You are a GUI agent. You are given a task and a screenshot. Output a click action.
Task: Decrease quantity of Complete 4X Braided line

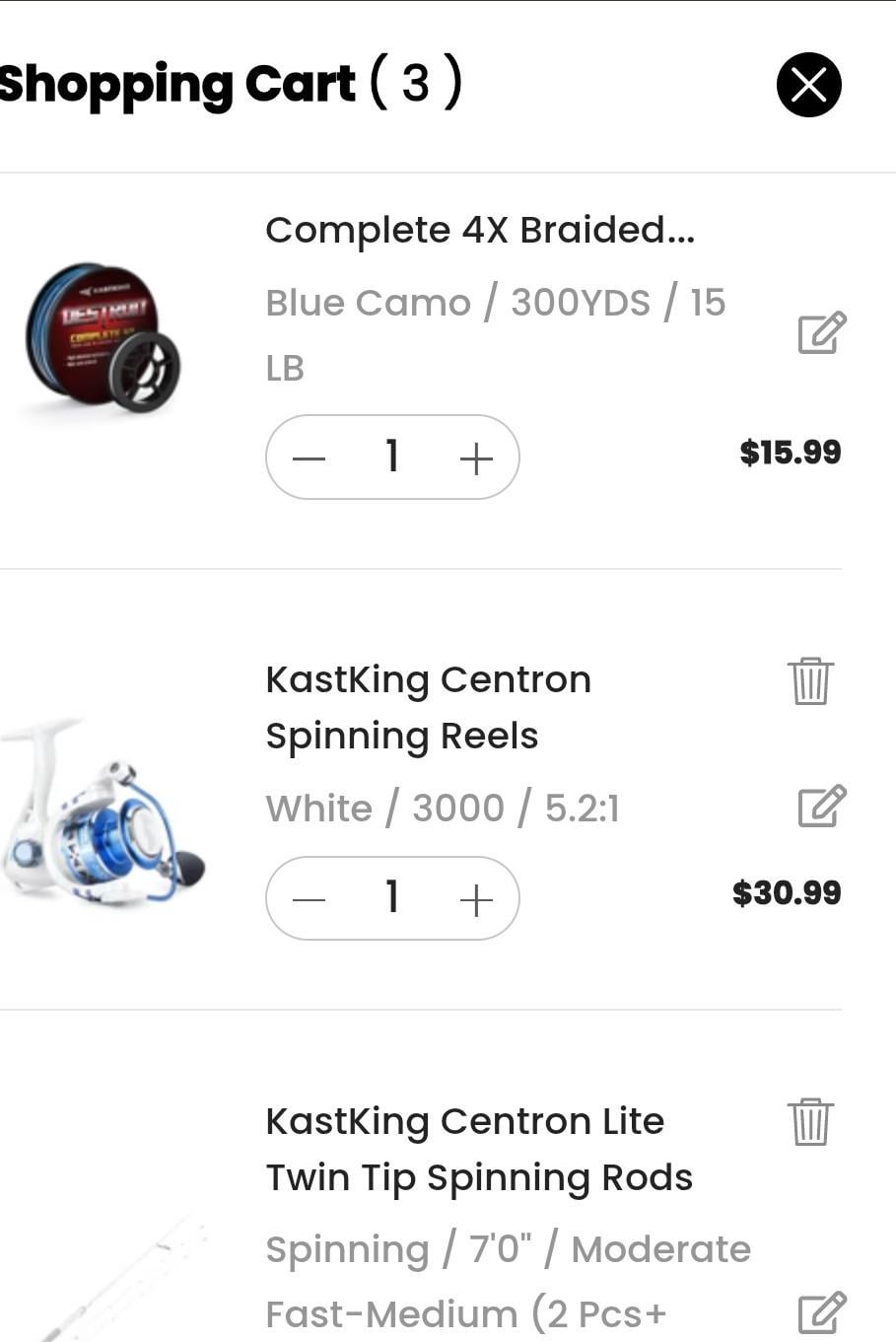(x=309, y=458)
